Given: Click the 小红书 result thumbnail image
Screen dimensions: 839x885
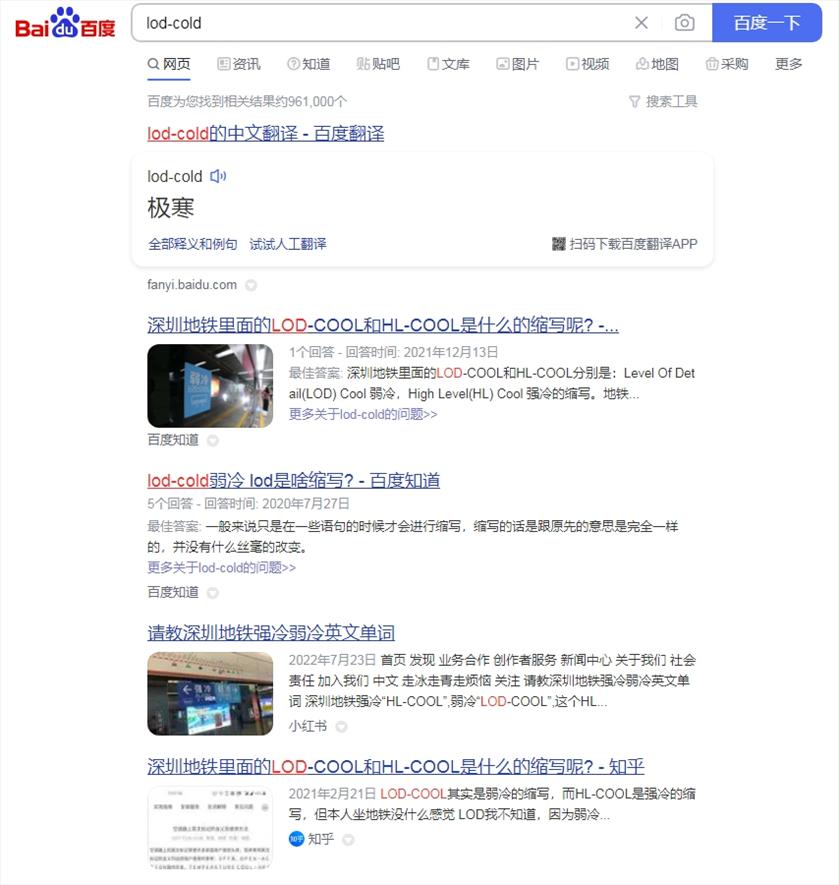Looking at the screenshot, I should [210, 694].
